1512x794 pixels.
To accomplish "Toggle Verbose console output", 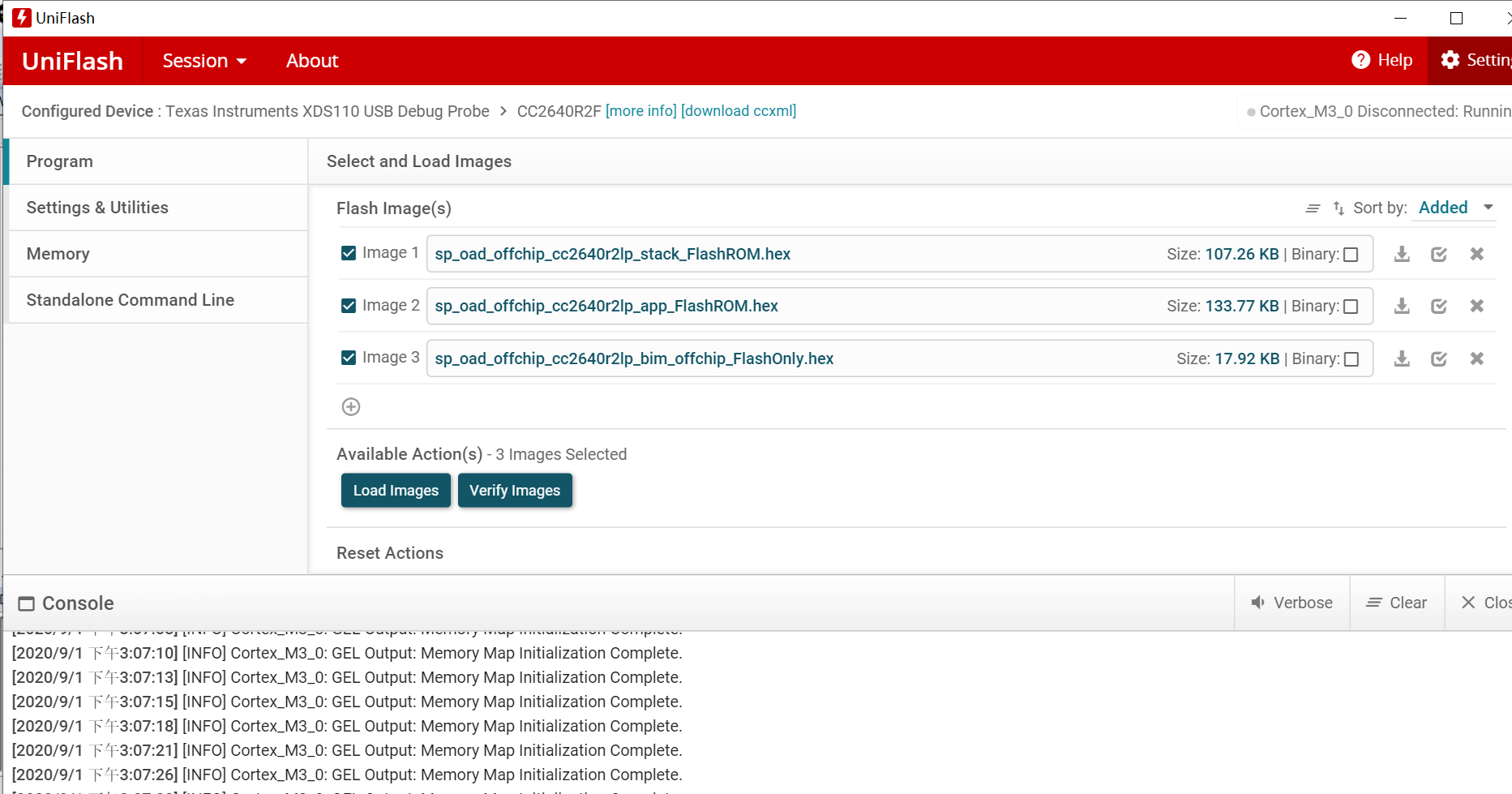I will point(1292,603).
